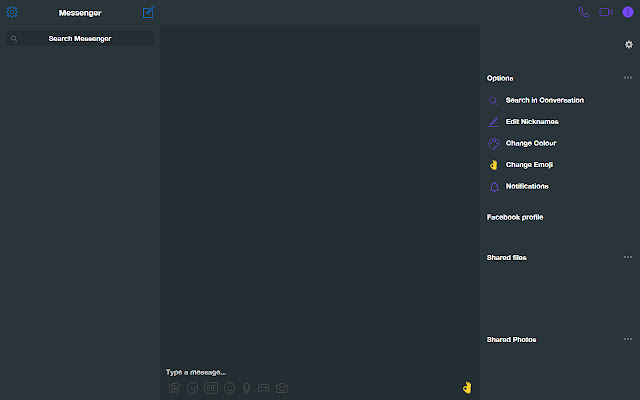Open the games controller icon
This screenshot has height=400, width=640.
tap(263, 388)
